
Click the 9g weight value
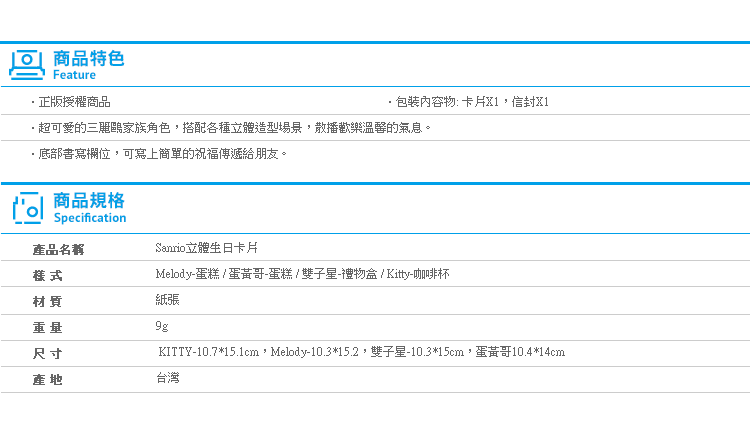tap(161, 326)
